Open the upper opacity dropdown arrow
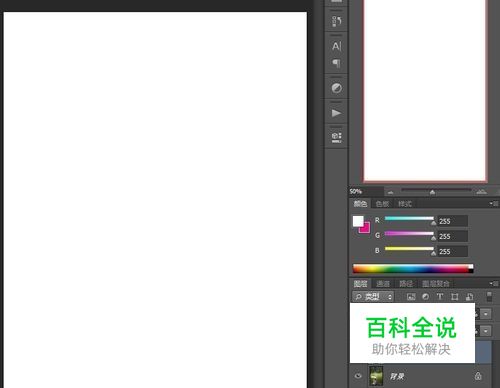The width and height of the screenshot is (500, 388). (486, 314)
